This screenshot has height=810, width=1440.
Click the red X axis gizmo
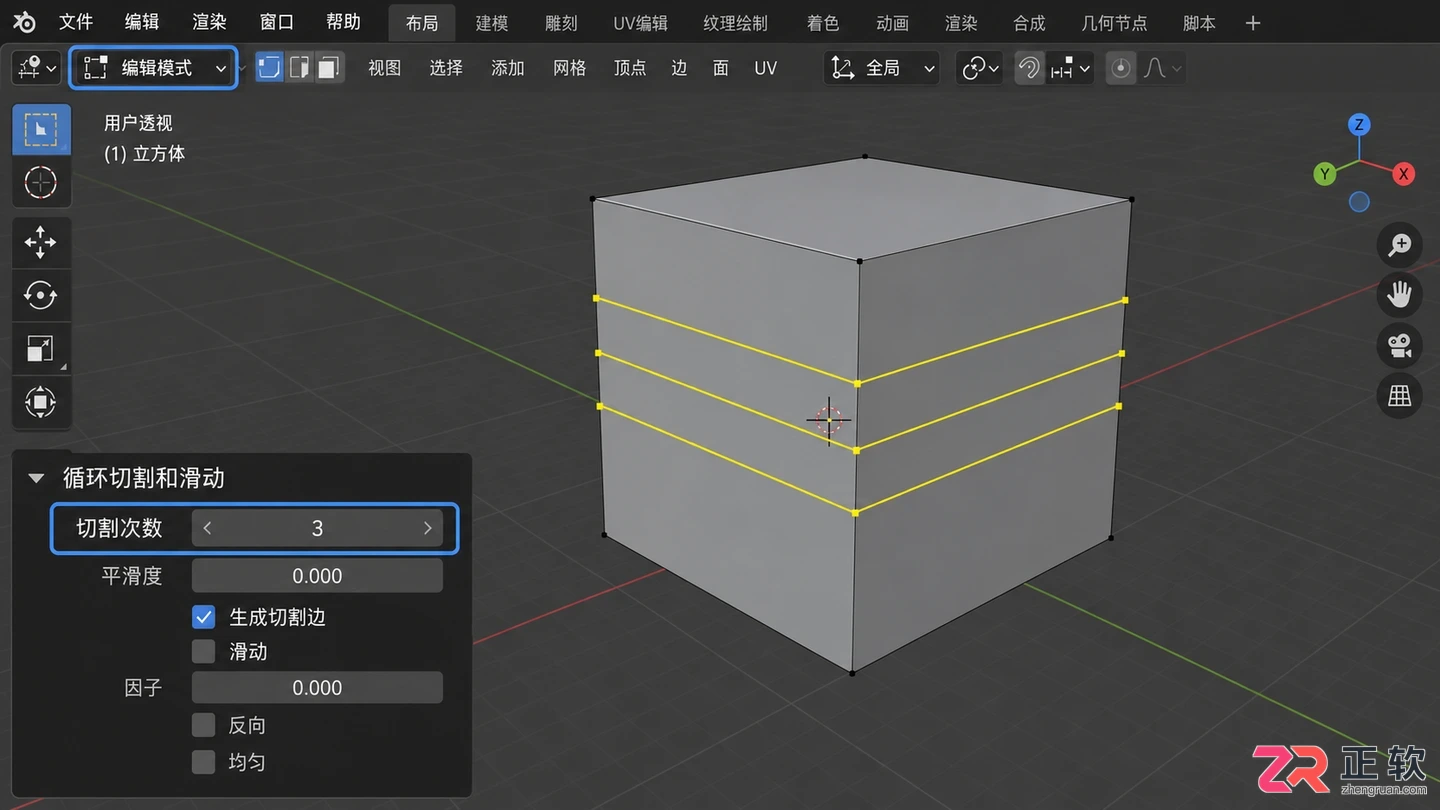coord(1403,174)
